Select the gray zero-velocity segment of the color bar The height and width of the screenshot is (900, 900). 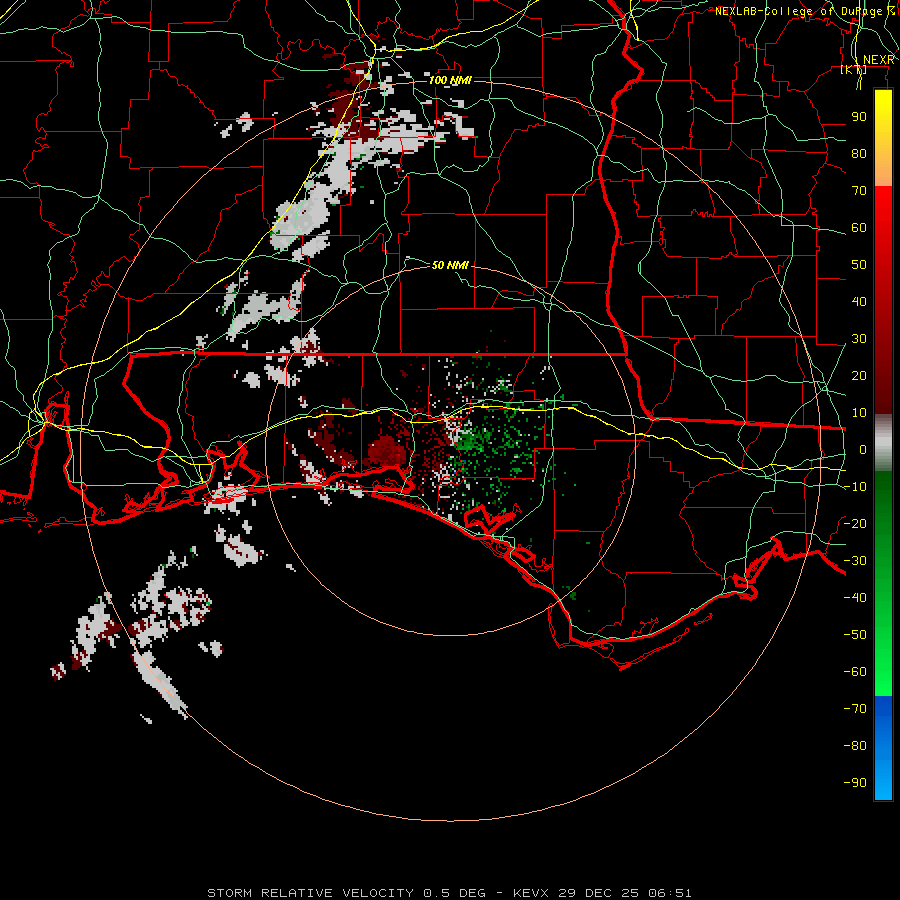(x=883, y=443)
